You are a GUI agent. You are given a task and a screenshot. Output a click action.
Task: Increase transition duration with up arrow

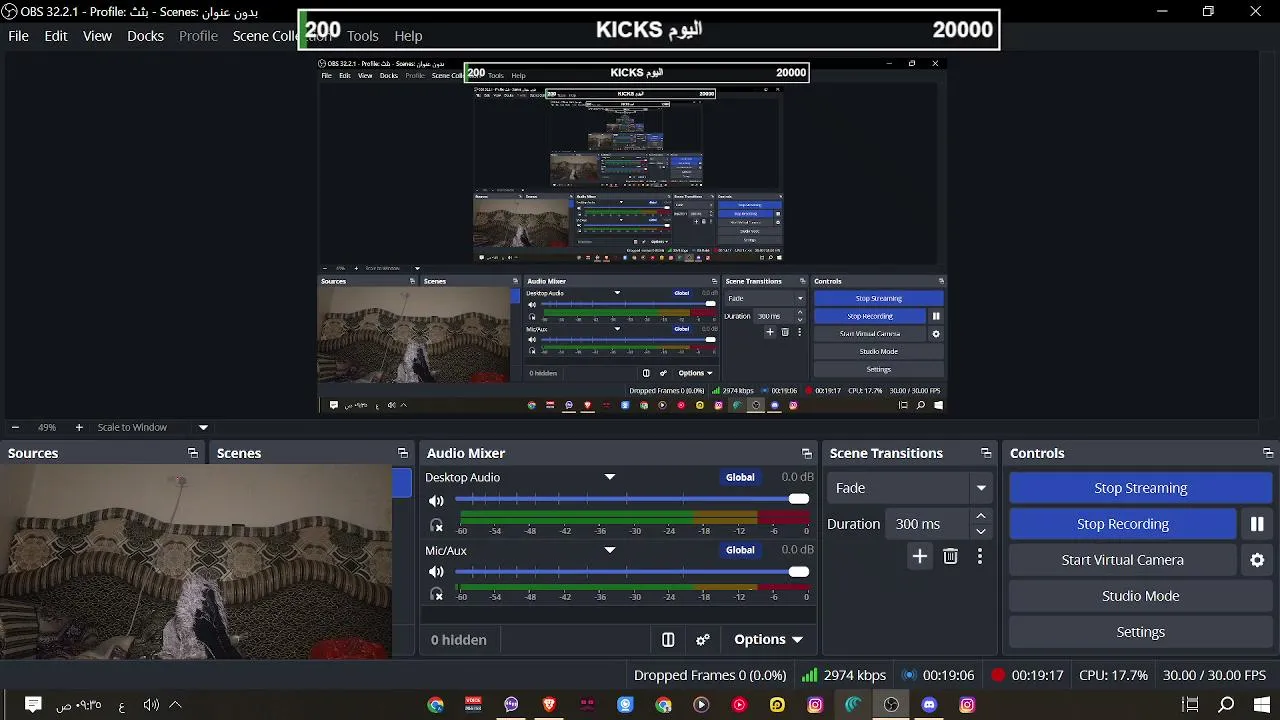pos(981,516)
